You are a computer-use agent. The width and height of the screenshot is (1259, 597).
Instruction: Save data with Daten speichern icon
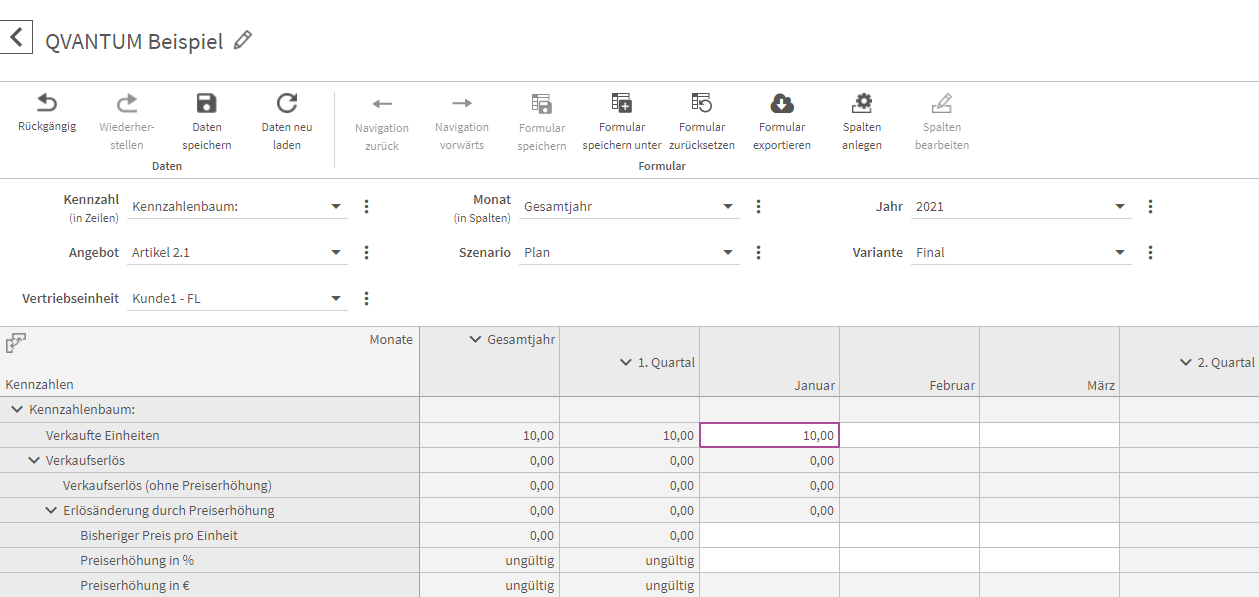206,103
